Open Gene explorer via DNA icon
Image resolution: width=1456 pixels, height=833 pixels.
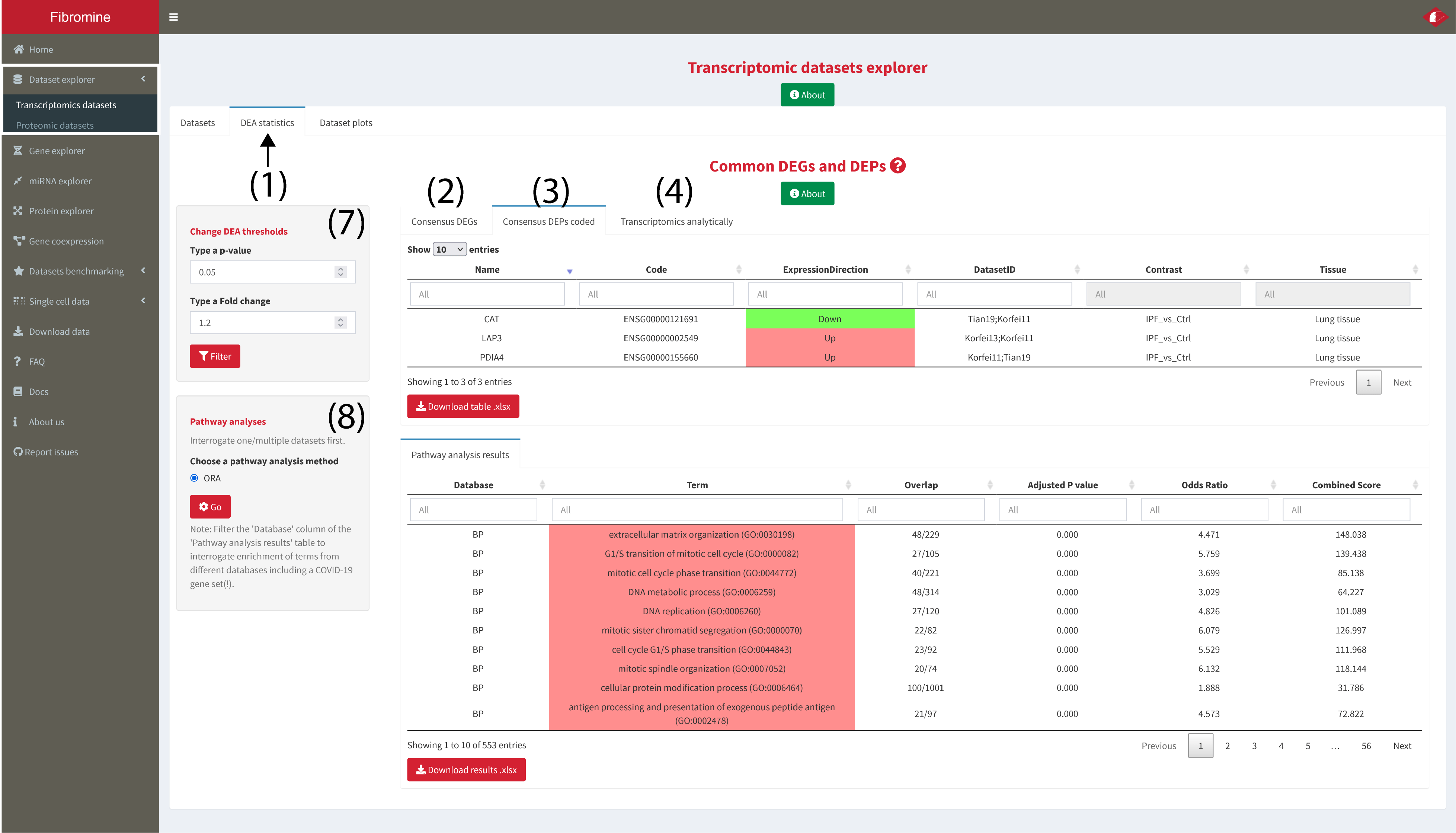[18, 150]
